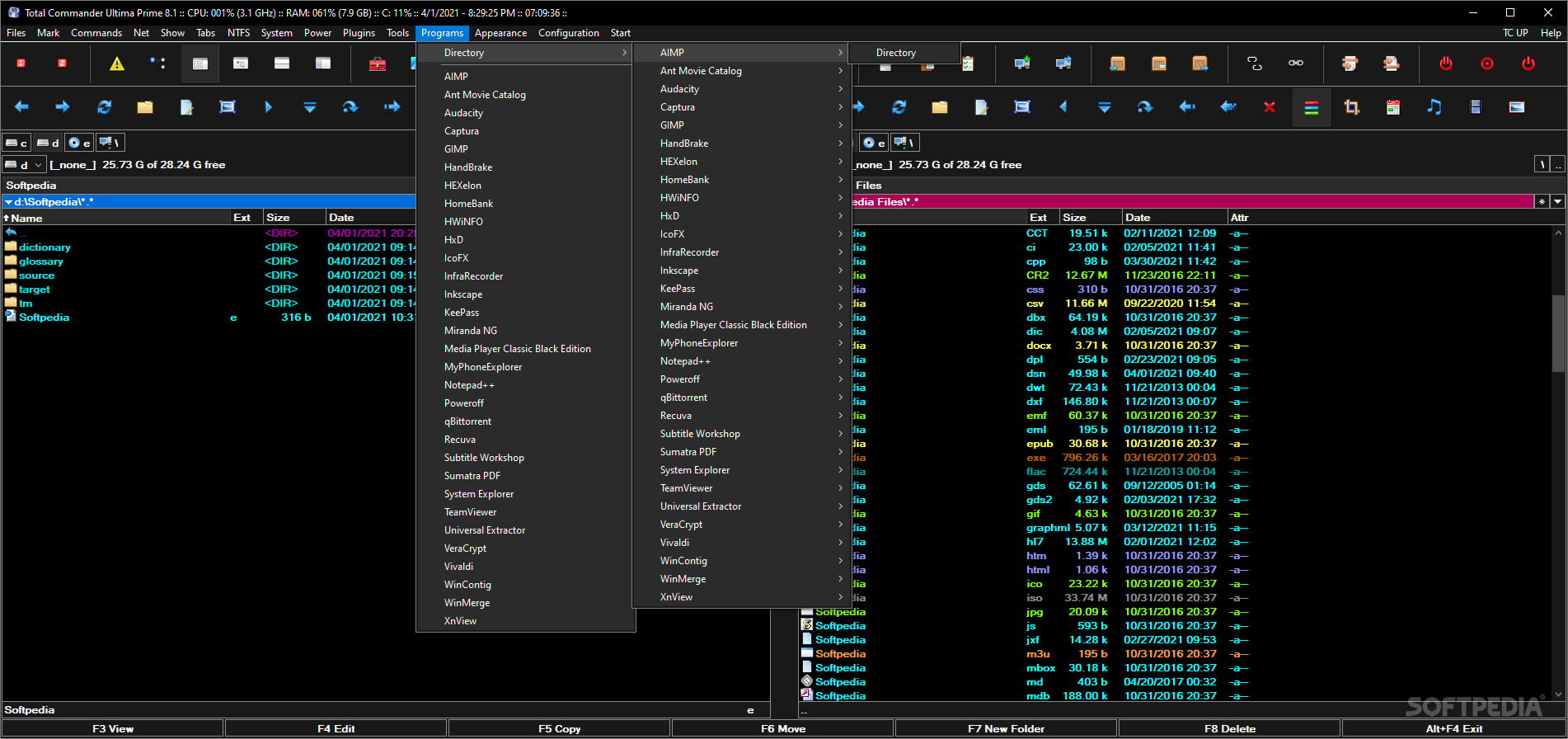Click left panel curved redo arrow icon
The width and height of the screenshot is (1568, 739).
(350, 107)
